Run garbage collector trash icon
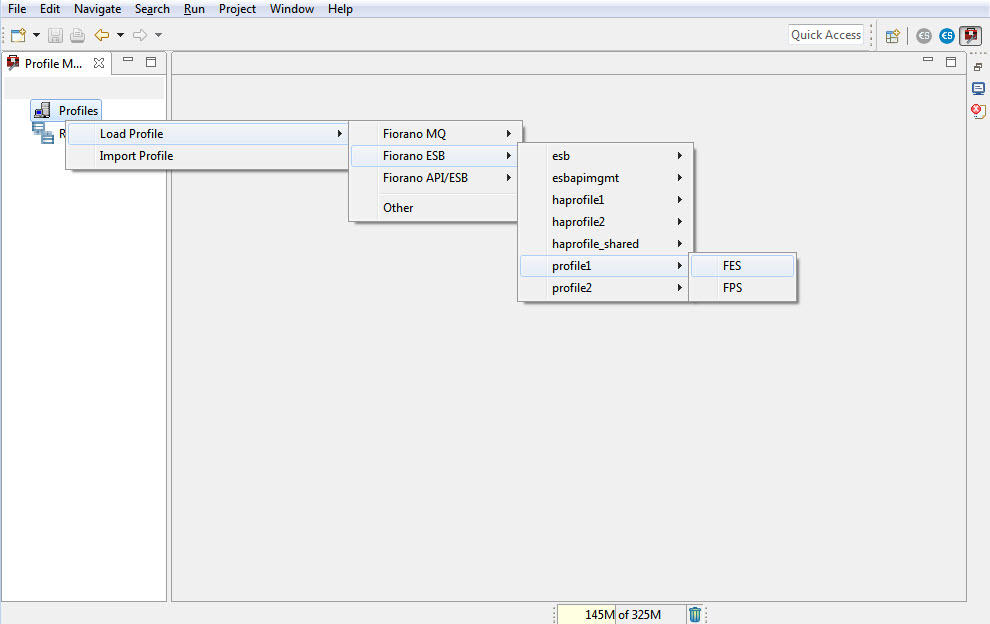This screenshot has height=624, width=990. tap(695, 615)
